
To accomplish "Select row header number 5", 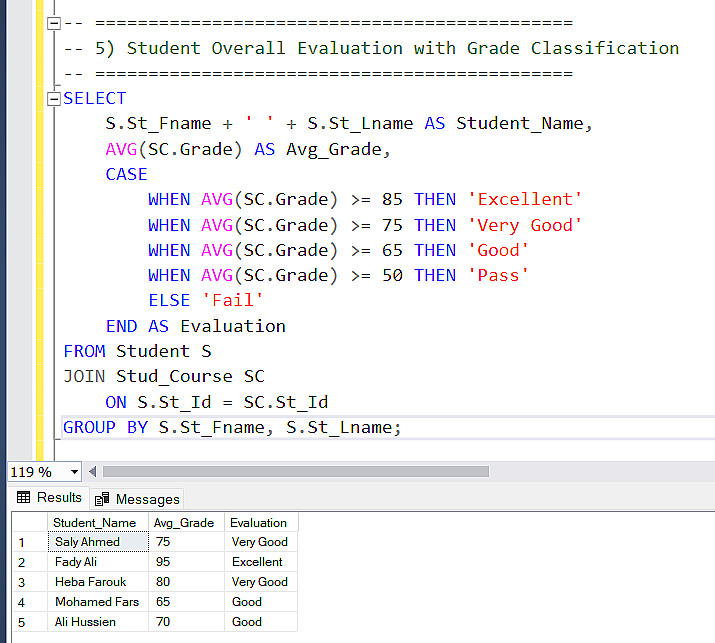I will 30,622.
